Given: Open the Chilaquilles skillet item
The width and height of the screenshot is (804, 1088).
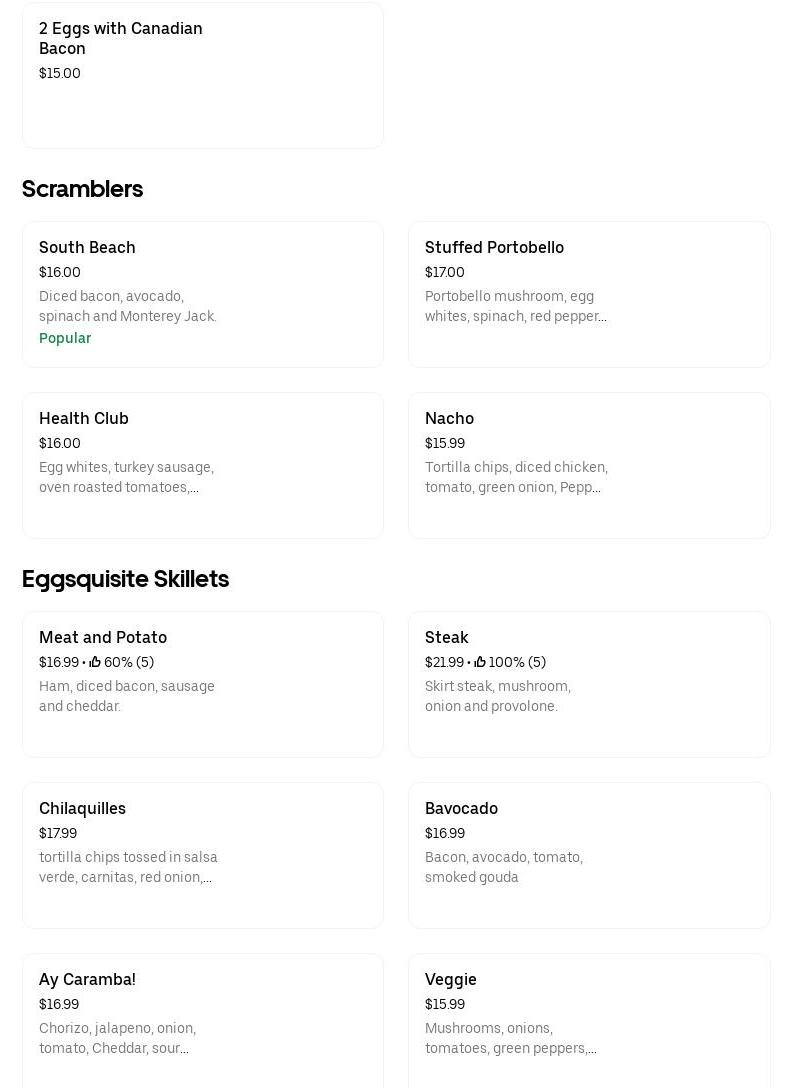Looking at the screenshot, I should click(x=82, y=808).
